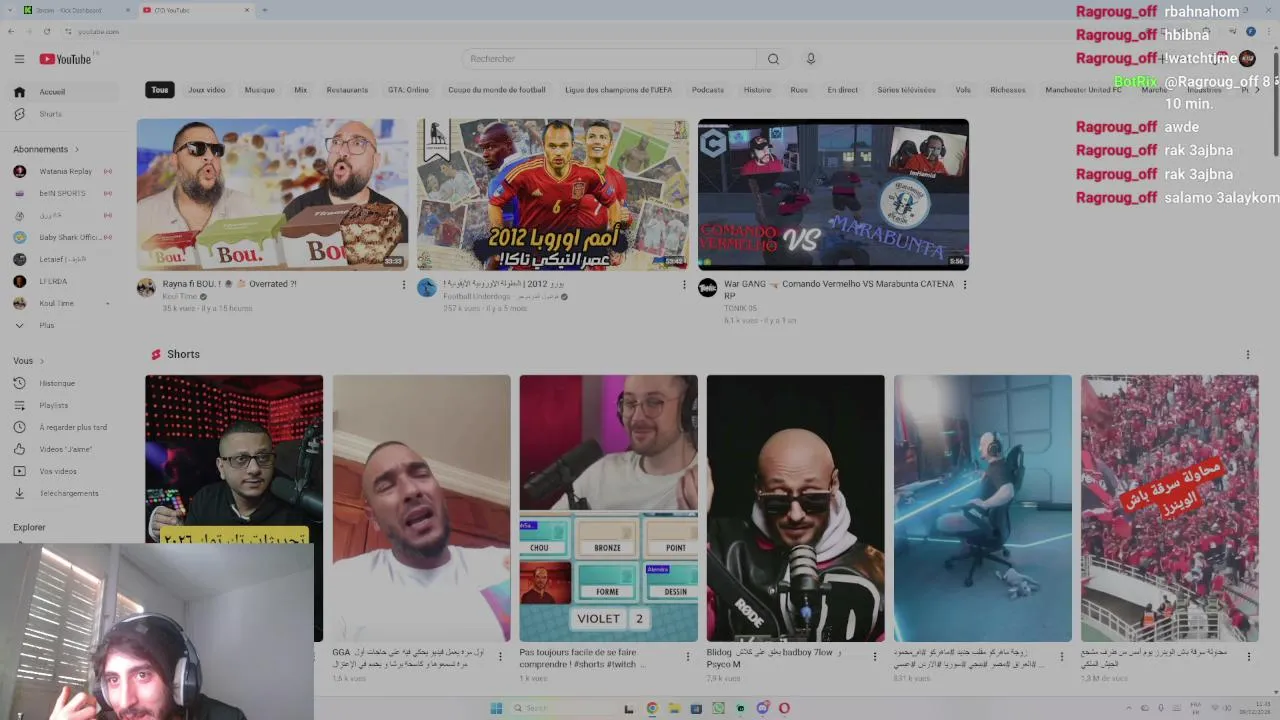Expand Plus to show more subscriptions
Viewport: 1280px width, 720px height.
pos(62,325)
